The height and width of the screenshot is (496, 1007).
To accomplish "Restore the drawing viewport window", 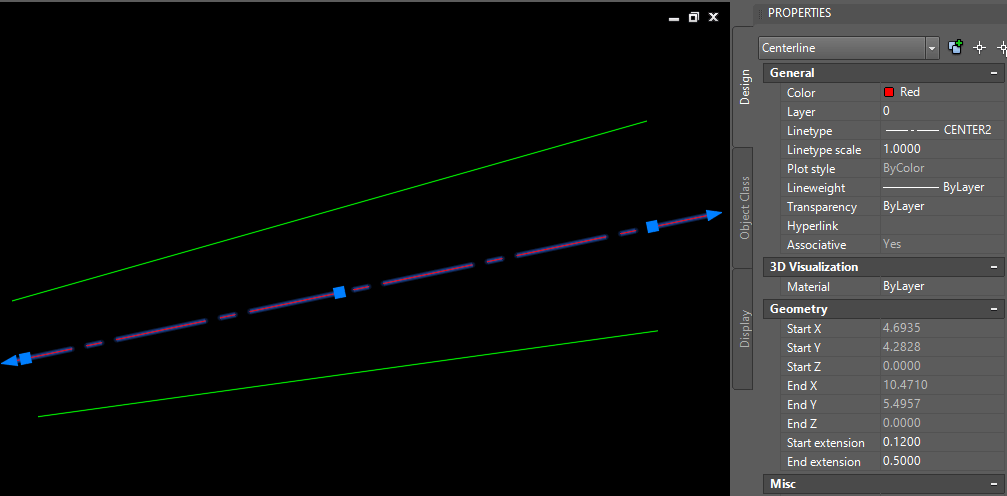I will pyautogui.click(x=694, y=17).
